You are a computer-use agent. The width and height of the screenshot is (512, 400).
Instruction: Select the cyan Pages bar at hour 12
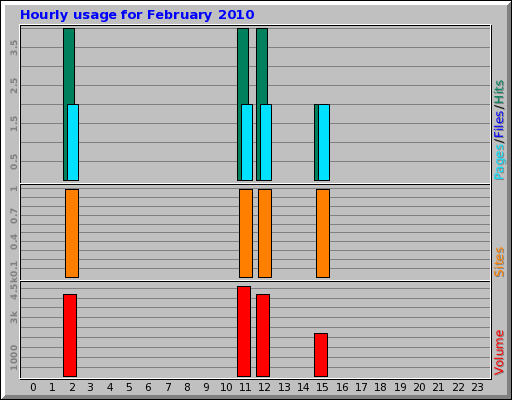click(x=266, y=142)
